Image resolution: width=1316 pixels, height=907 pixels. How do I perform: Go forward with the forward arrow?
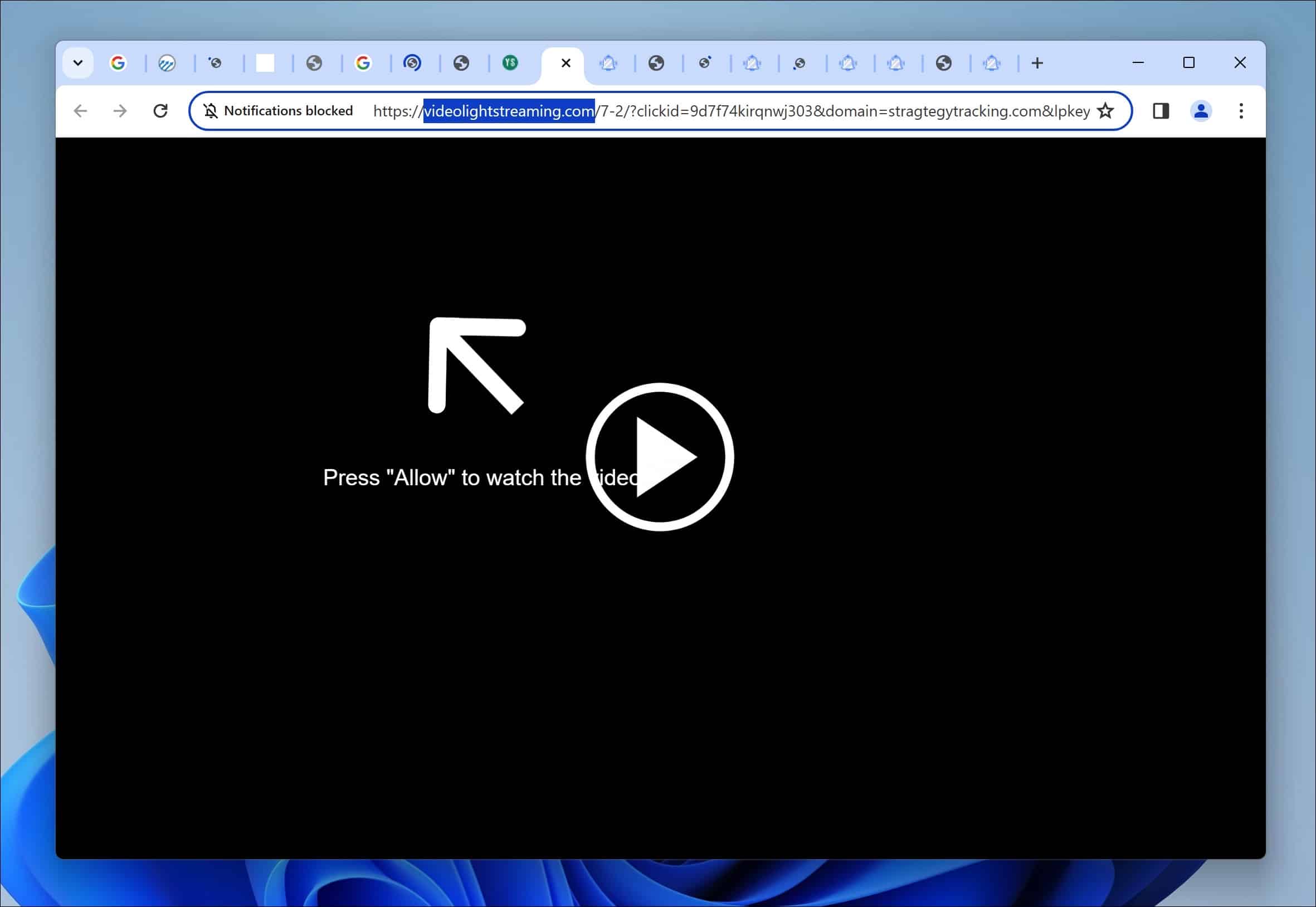(x=120, y=111)
